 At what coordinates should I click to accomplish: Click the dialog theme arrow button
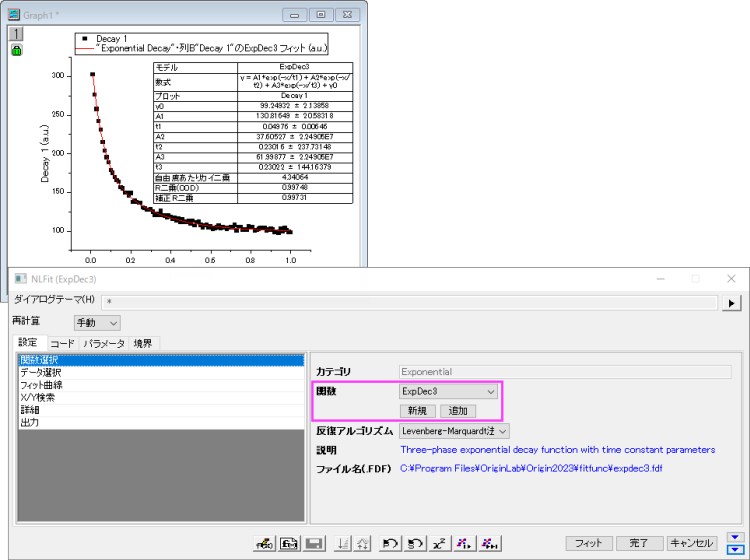(x=731, y=303)
